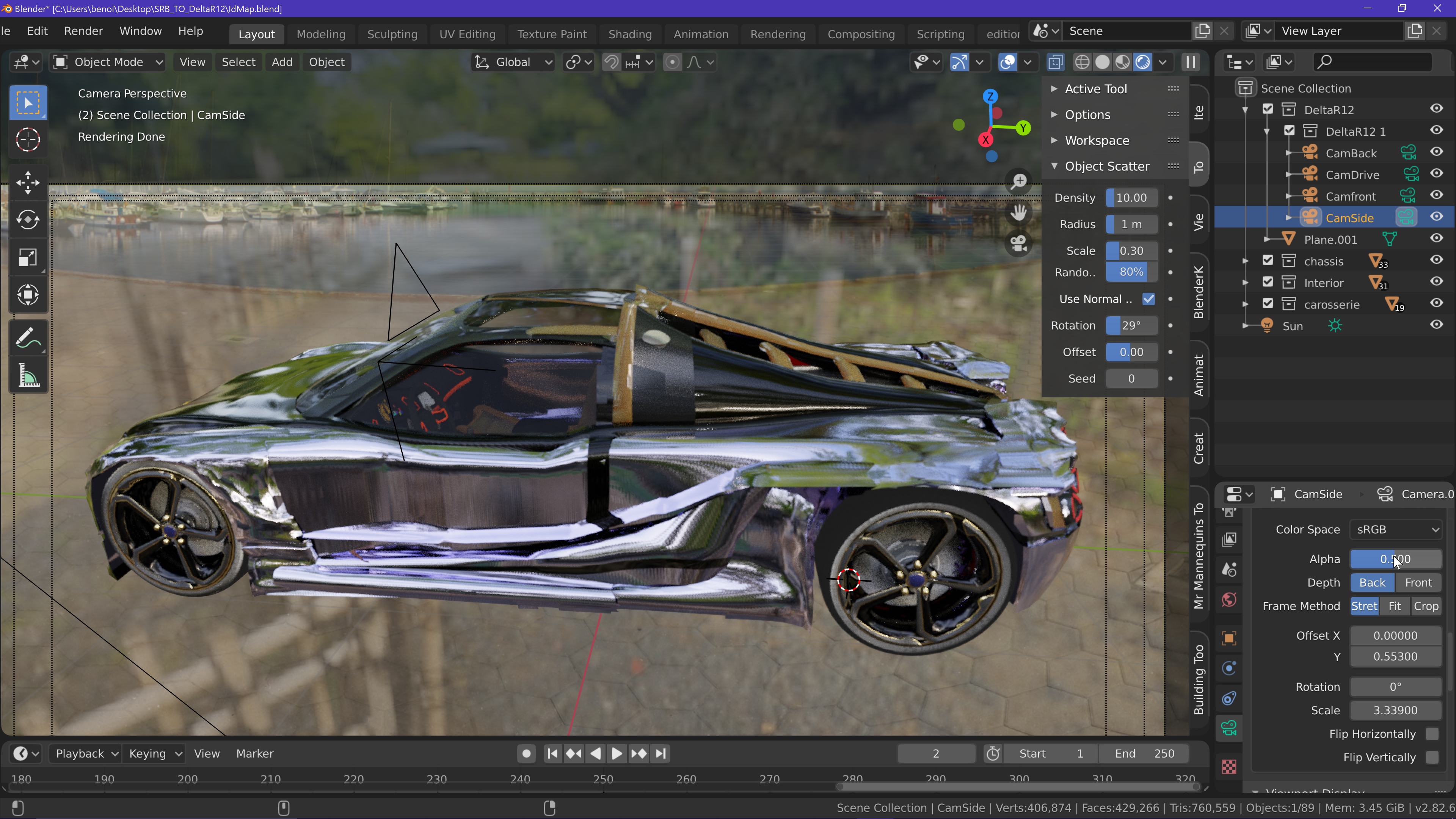Switch to the Shading workspace tab

(x=630, y=34)
